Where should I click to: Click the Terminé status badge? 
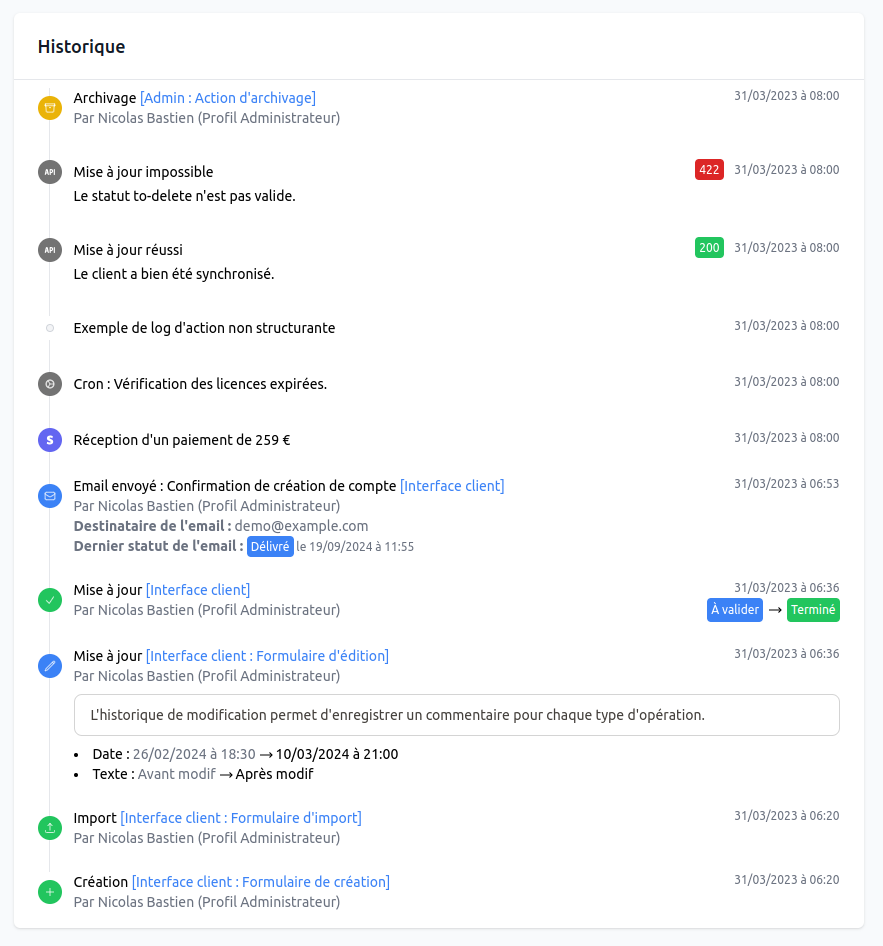(x=813, y=610)
